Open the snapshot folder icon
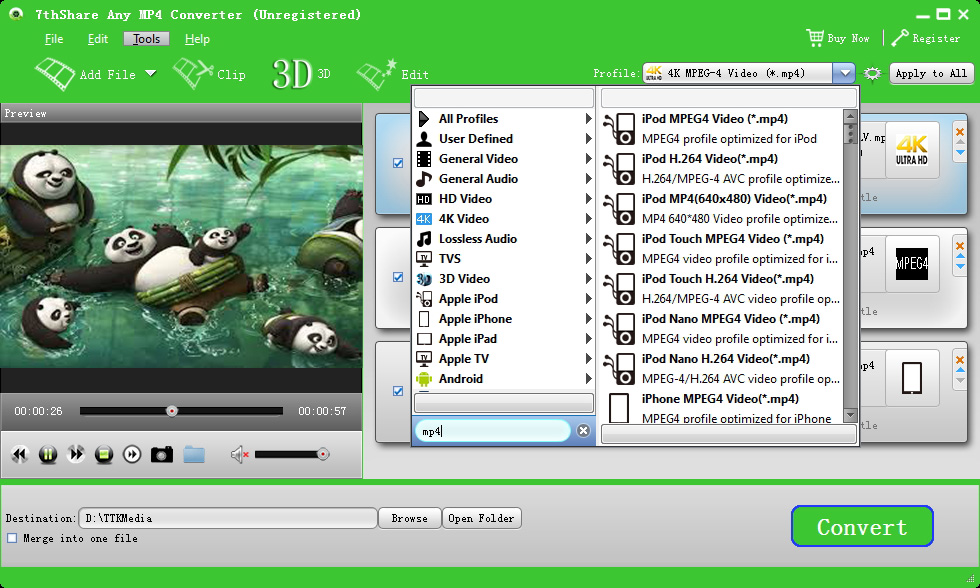 [x=194, y=455]
